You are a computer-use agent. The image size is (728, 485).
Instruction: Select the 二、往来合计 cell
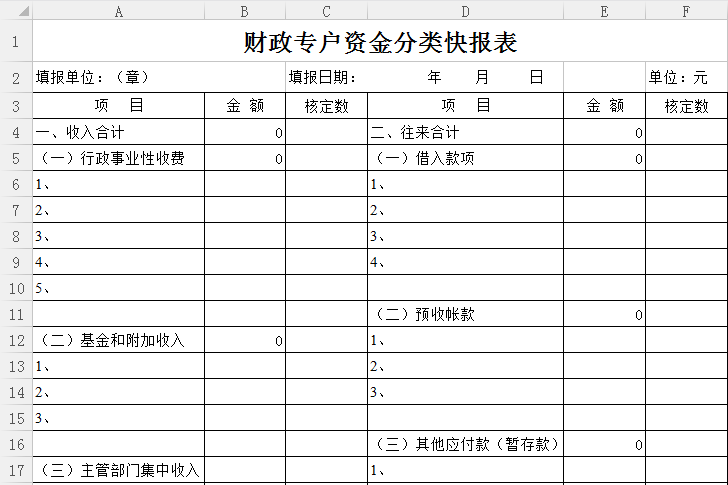click(465, 132)
